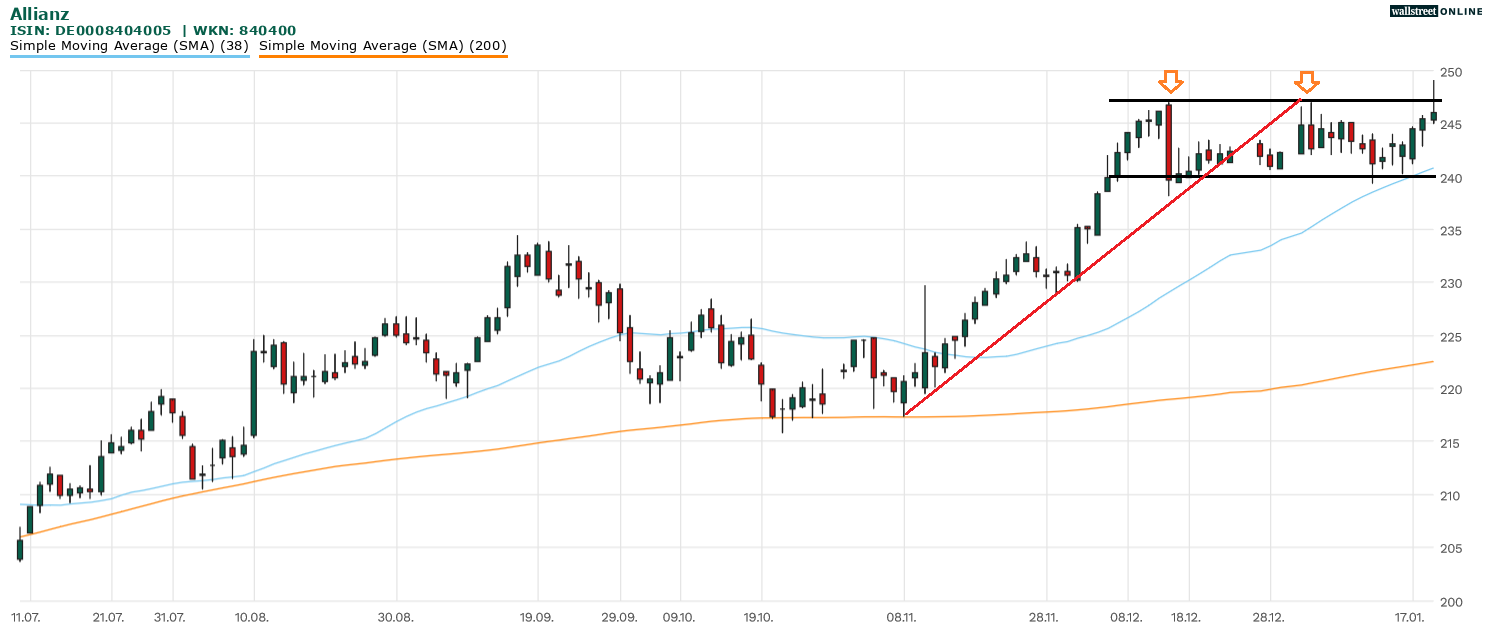The image size is (1490, 622).
Task: Select the 17.01. date on the time axis
Action: pyautogui.click(x=1410, y=615)
